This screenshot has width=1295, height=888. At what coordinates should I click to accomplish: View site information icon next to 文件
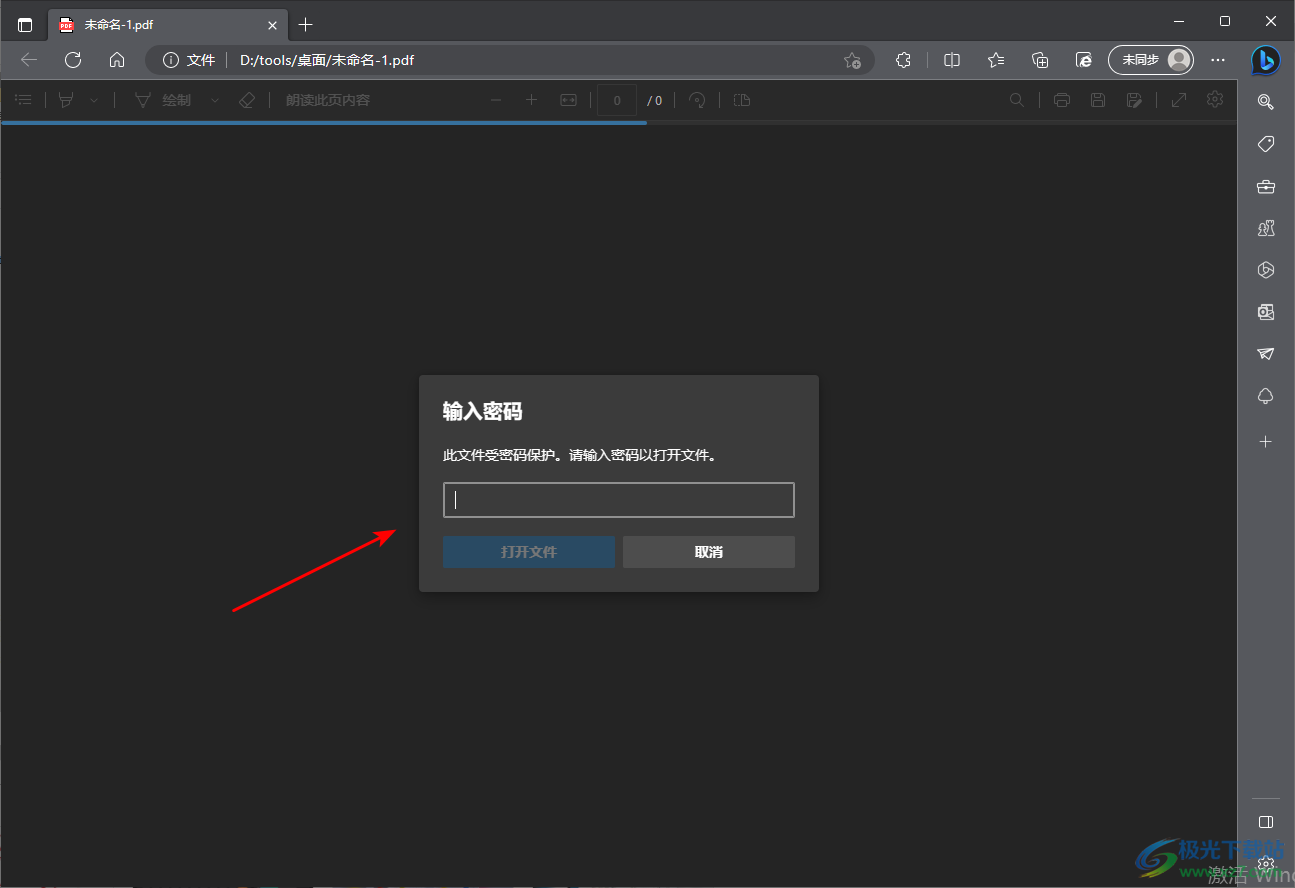[x=170, y=60]
